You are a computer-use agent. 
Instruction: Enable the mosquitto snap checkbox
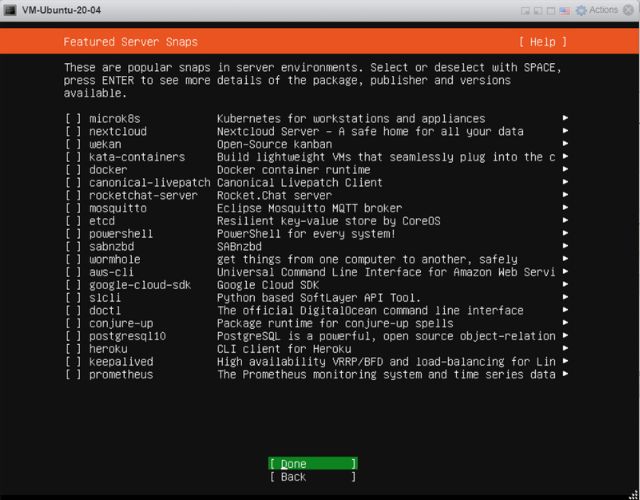(x=73, y=208)
